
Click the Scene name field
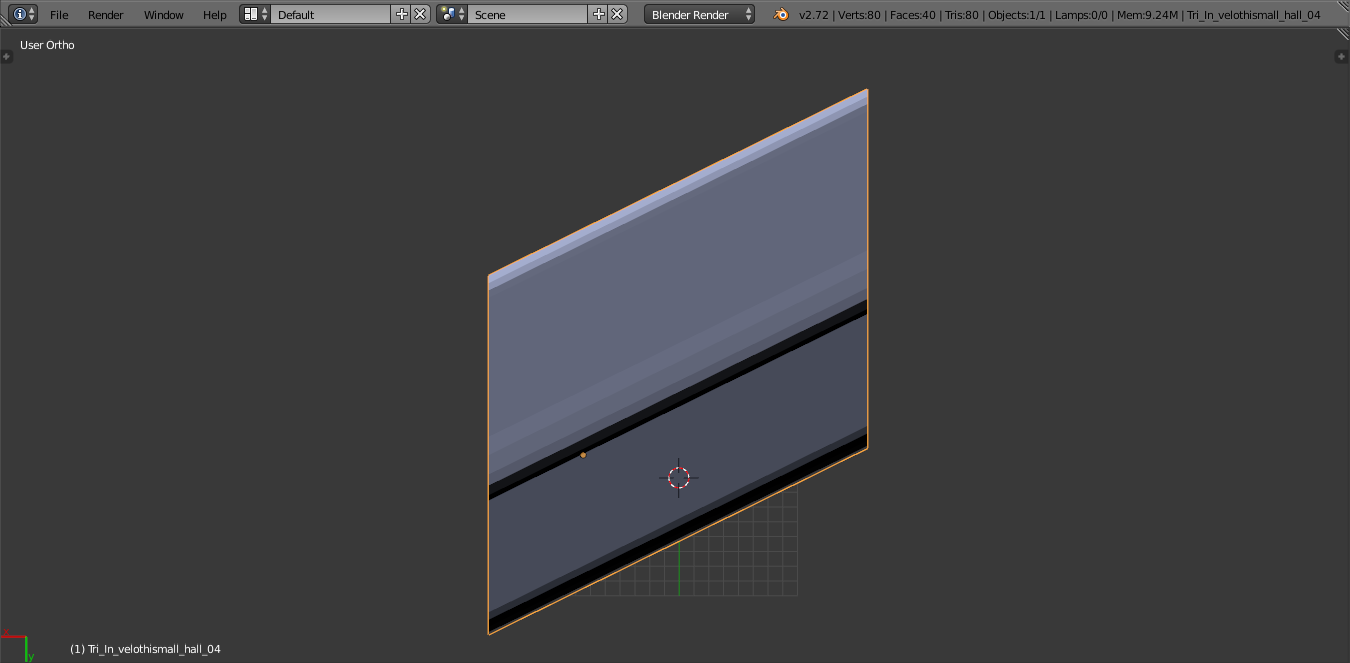[527, 14]
